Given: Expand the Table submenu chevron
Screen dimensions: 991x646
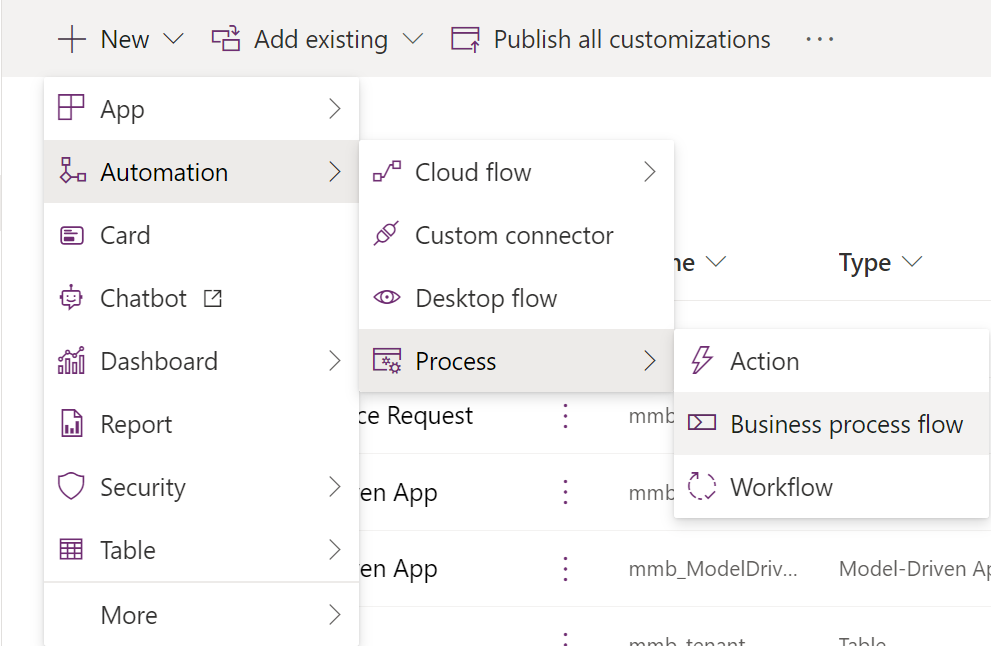Looking at the screenshot, I should (335, 549).
